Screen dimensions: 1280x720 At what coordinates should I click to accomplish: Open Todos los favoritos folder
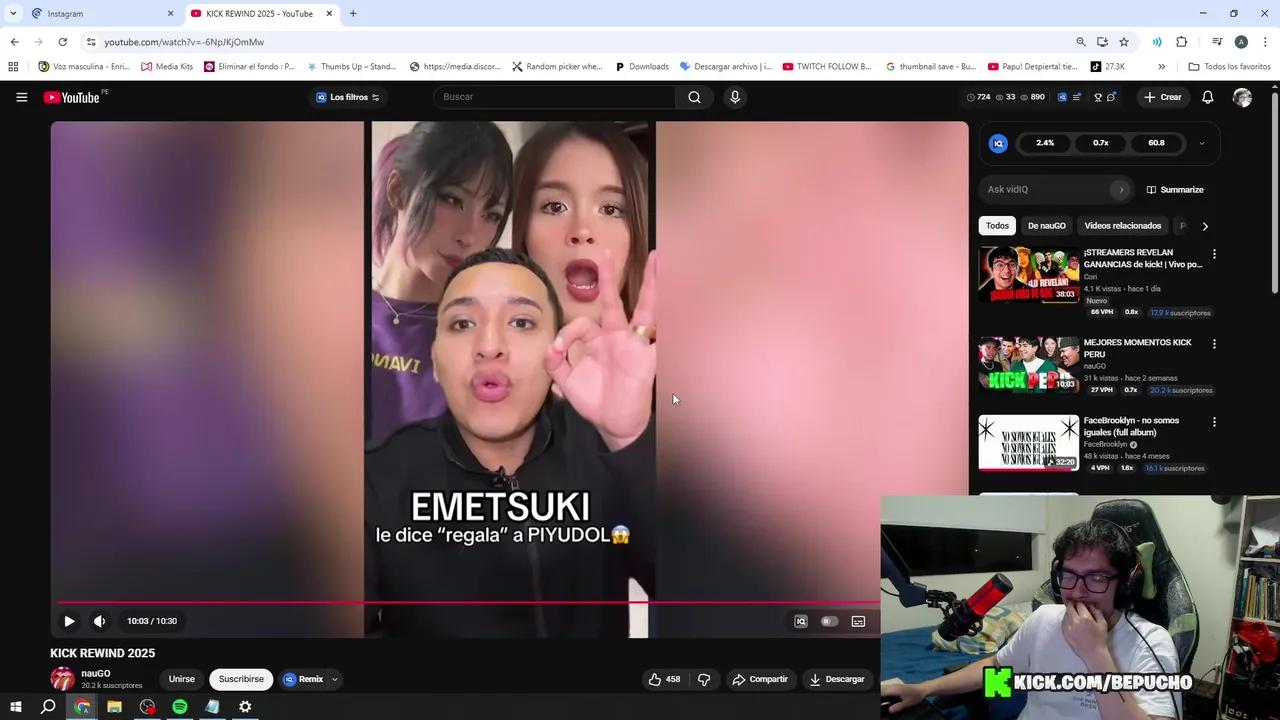(1229, 67)
